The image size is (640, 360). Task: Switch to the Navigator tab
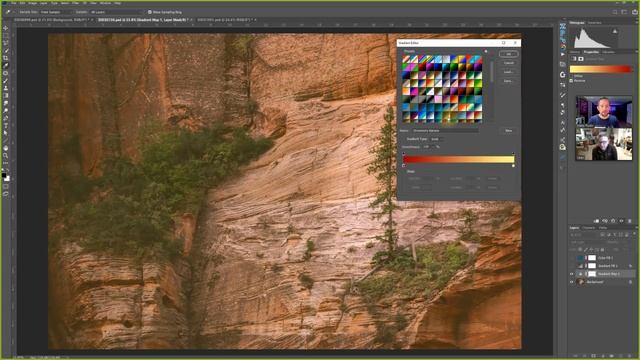pos(595,23)
